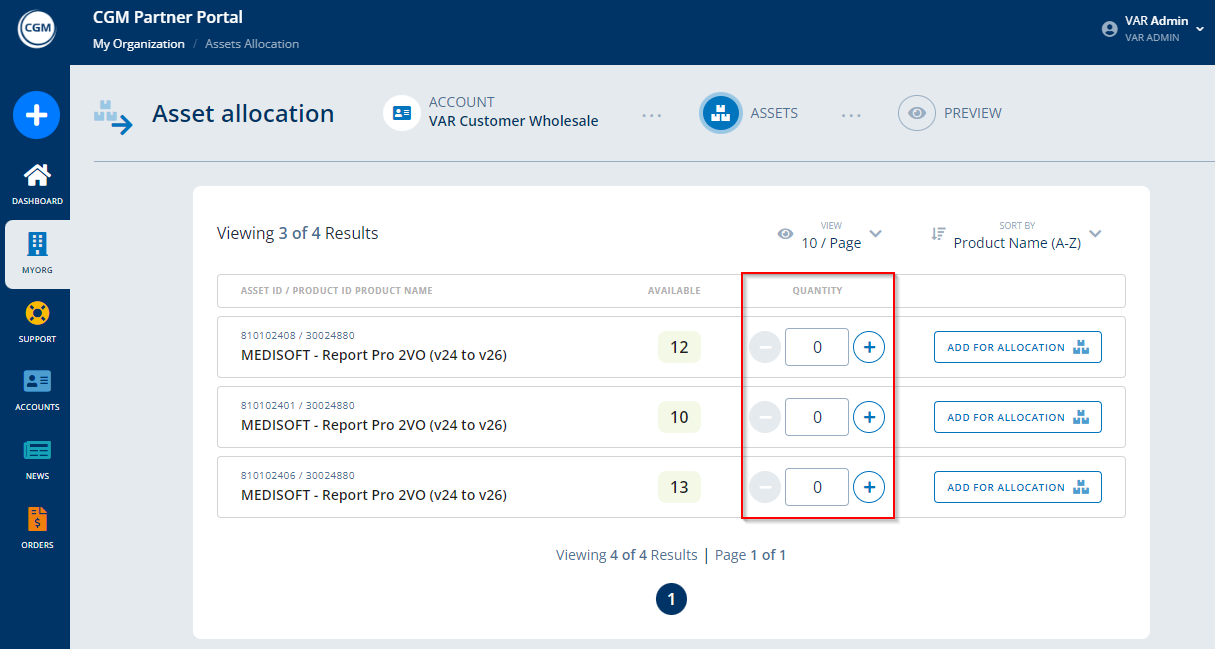Image resolution: width=1215 pixels, height=649 pixels.
Task: Increase quantity for asset 810102401
Action: coord(869,417)
